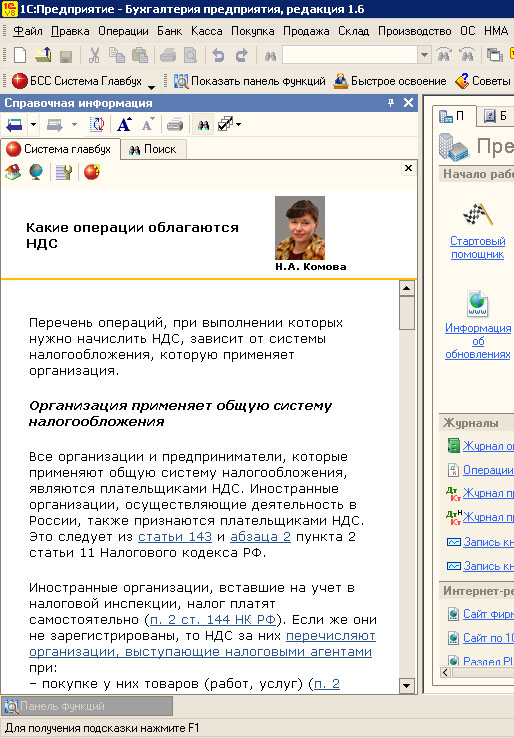Click the Redo arrow icon

click(241, 56)
